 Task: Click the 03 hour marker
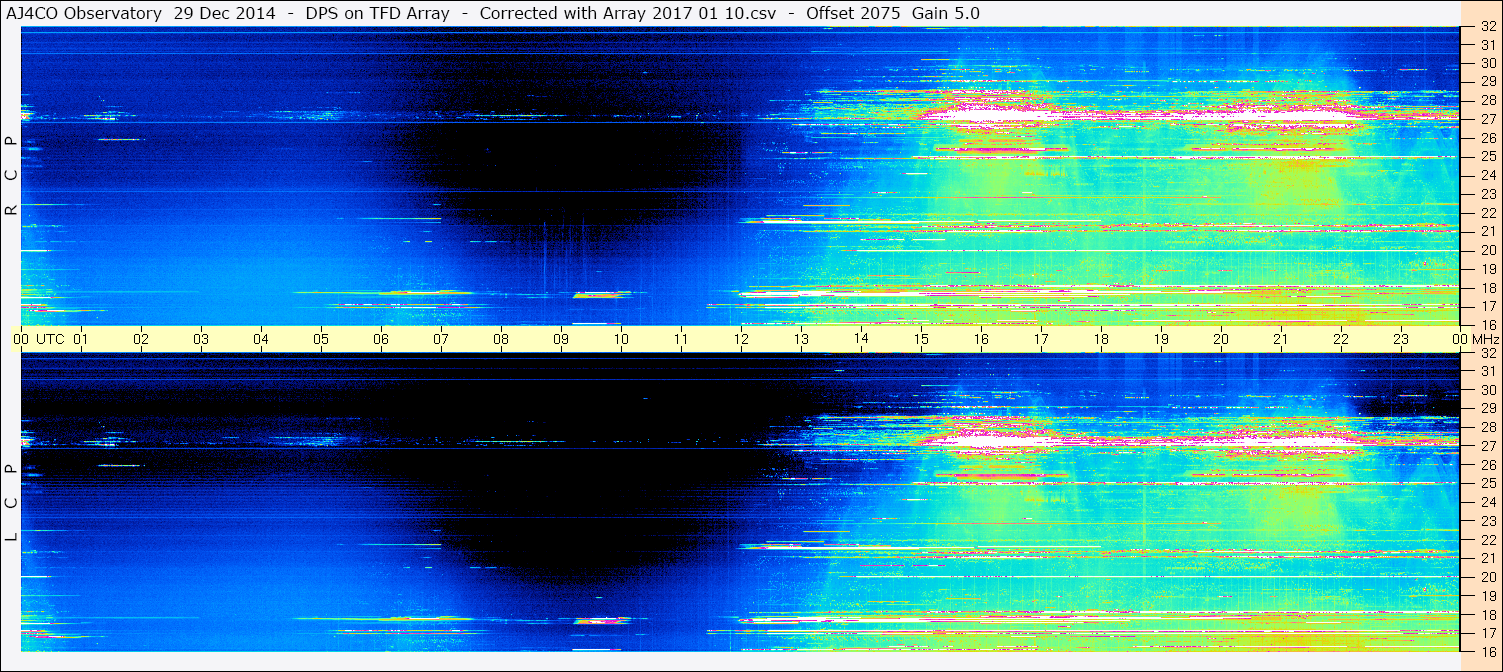(x=201, y=339)
